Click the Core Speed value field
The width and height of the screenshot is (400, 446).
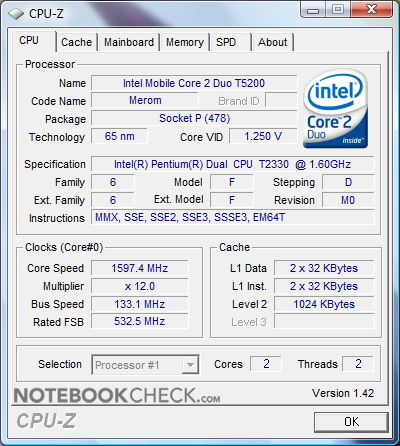click(x=140, y=268)
